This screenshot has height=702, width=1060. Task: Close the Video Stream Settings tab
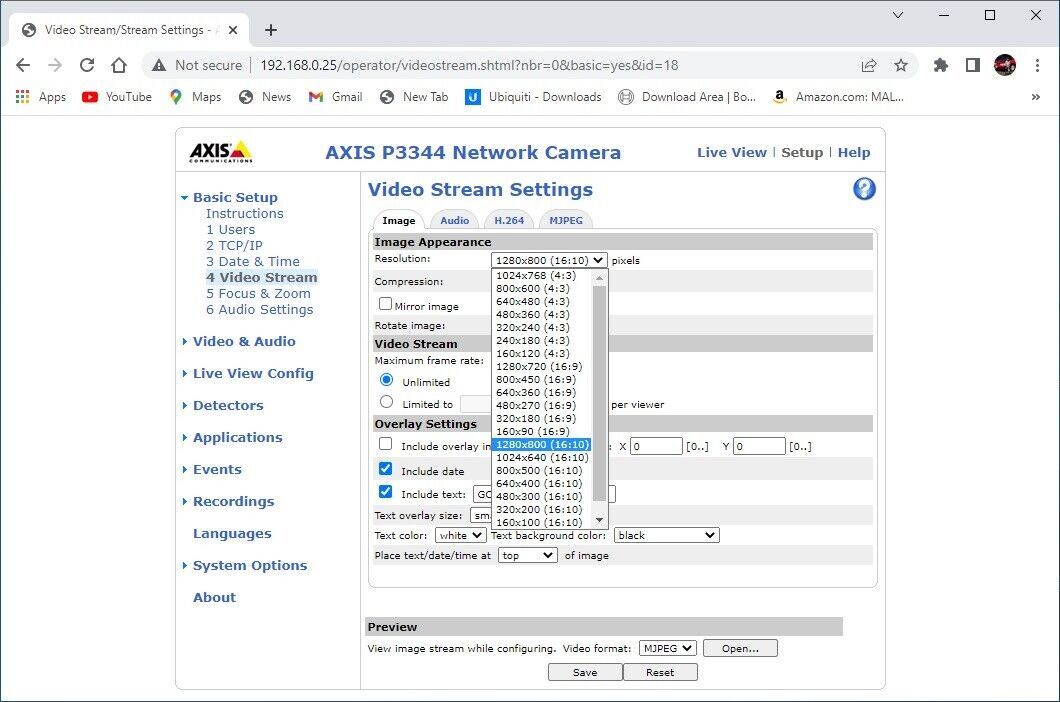(x=233, y=30)
